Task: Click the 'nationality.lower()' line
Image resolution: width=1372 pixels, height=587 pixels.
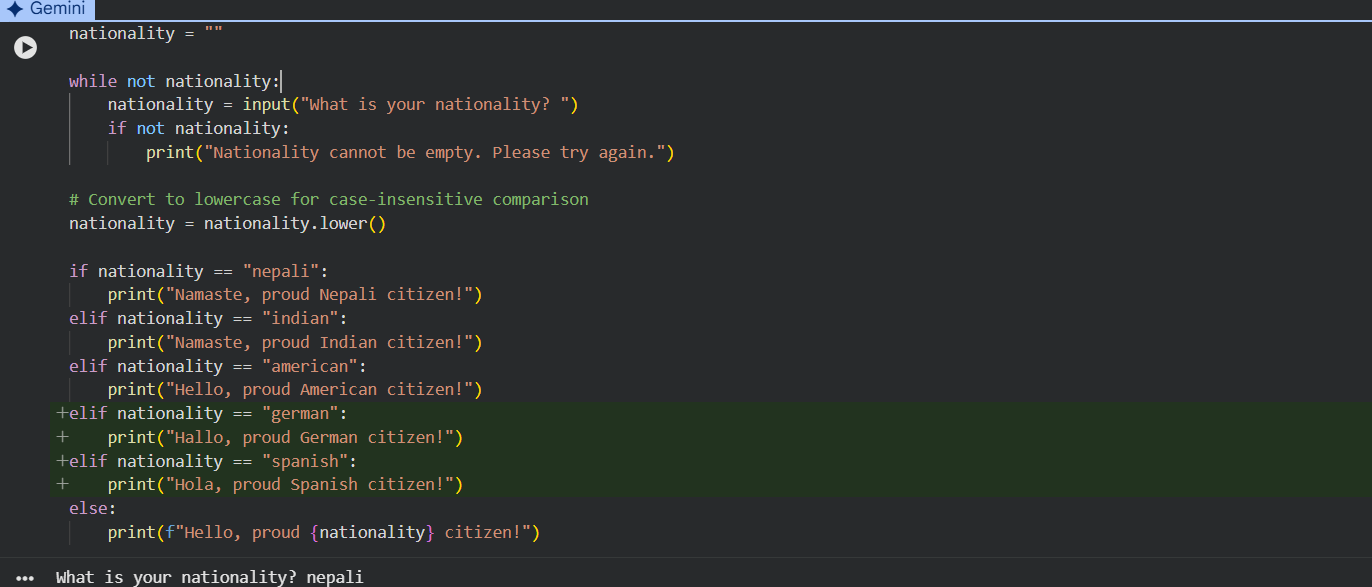Action: [227, 223]
